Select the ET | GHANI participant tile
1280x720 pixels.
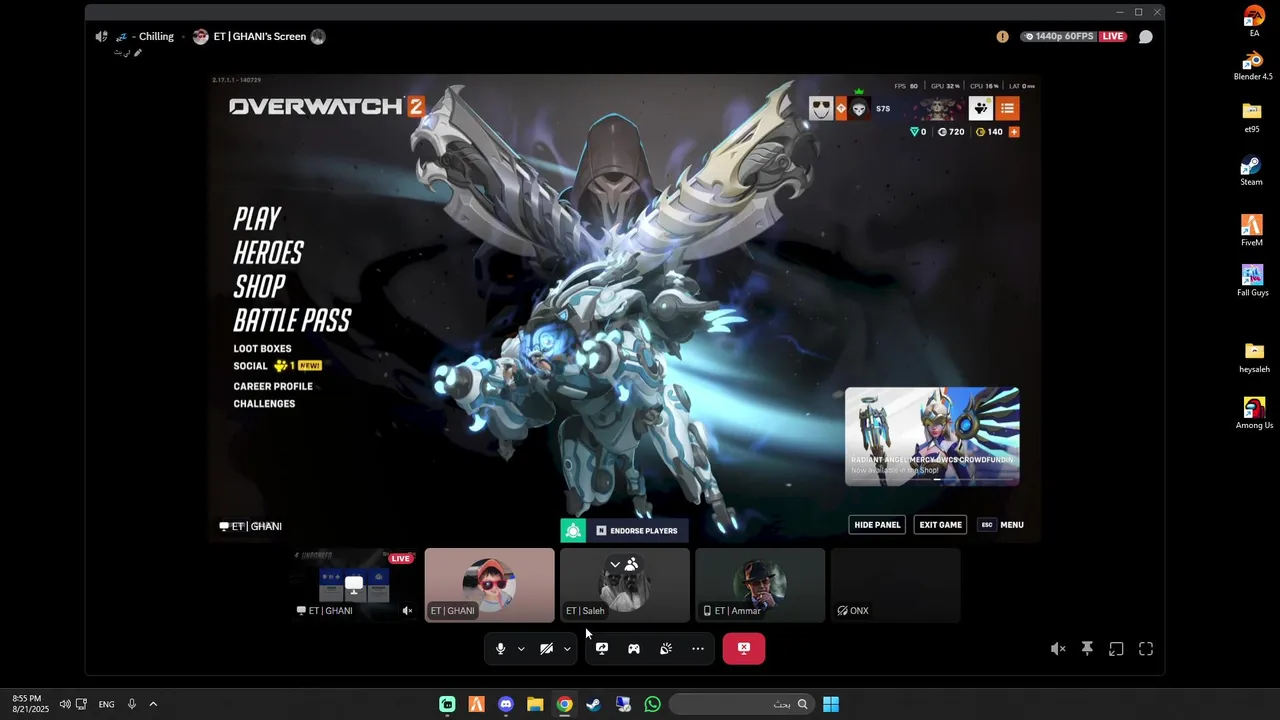click(x=489, y=585)
